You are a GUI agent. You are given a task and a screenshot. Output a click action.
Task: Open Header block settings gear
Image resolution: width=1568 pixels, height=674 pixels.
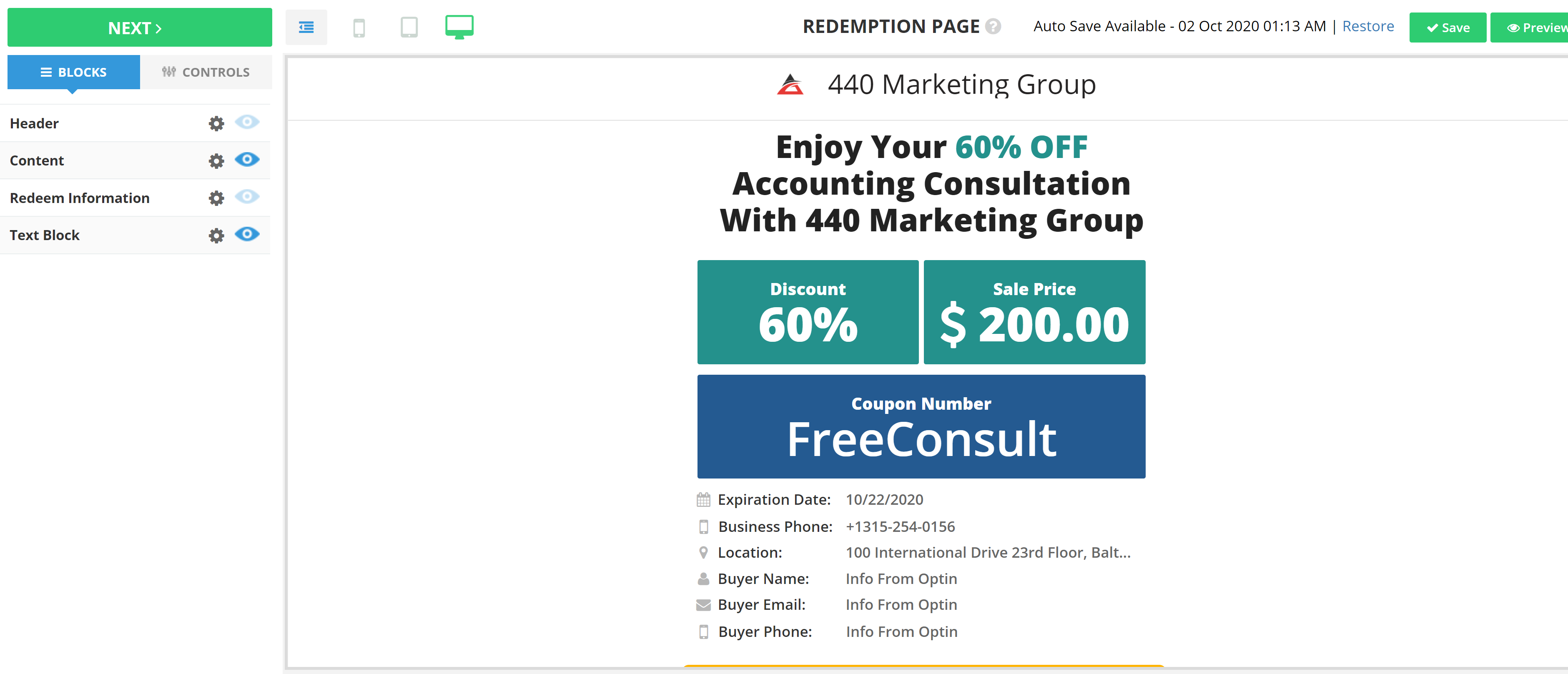[216, 123]
